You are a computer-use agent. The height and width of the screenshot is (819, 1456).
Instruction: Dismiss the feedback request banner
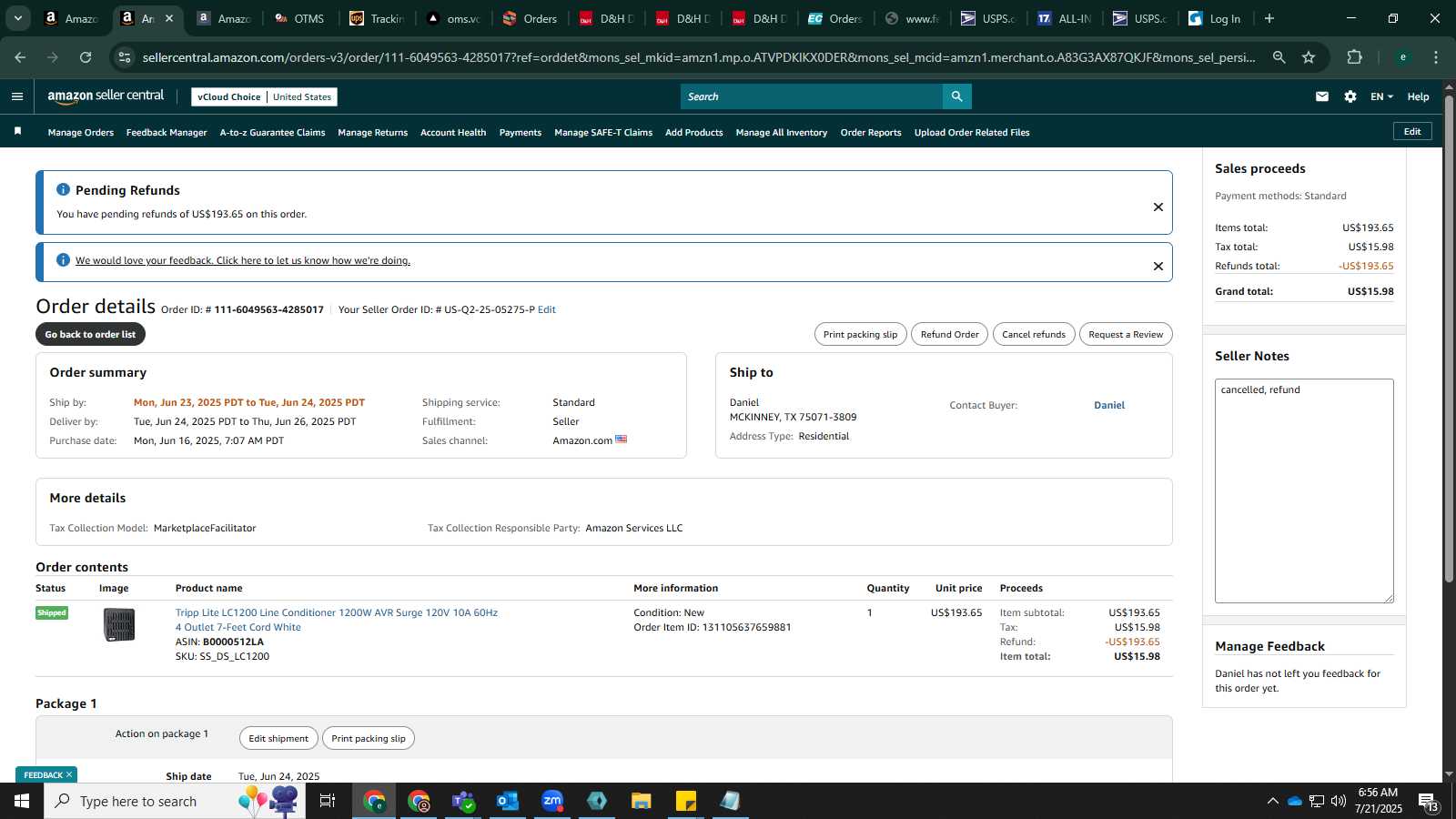1158,266
